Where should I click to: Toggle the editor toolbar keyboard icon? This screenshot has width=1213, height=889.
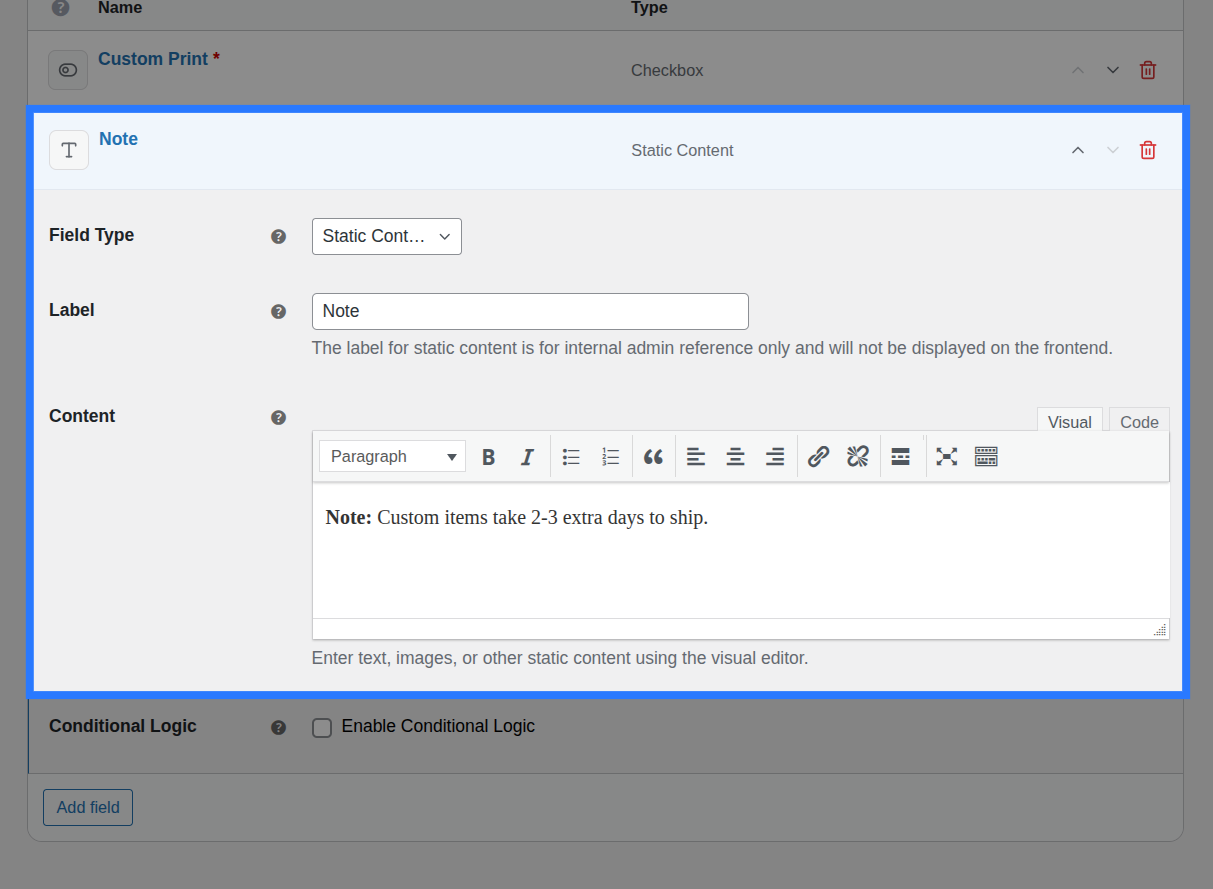pyautogui.click(x=986, y=457)
